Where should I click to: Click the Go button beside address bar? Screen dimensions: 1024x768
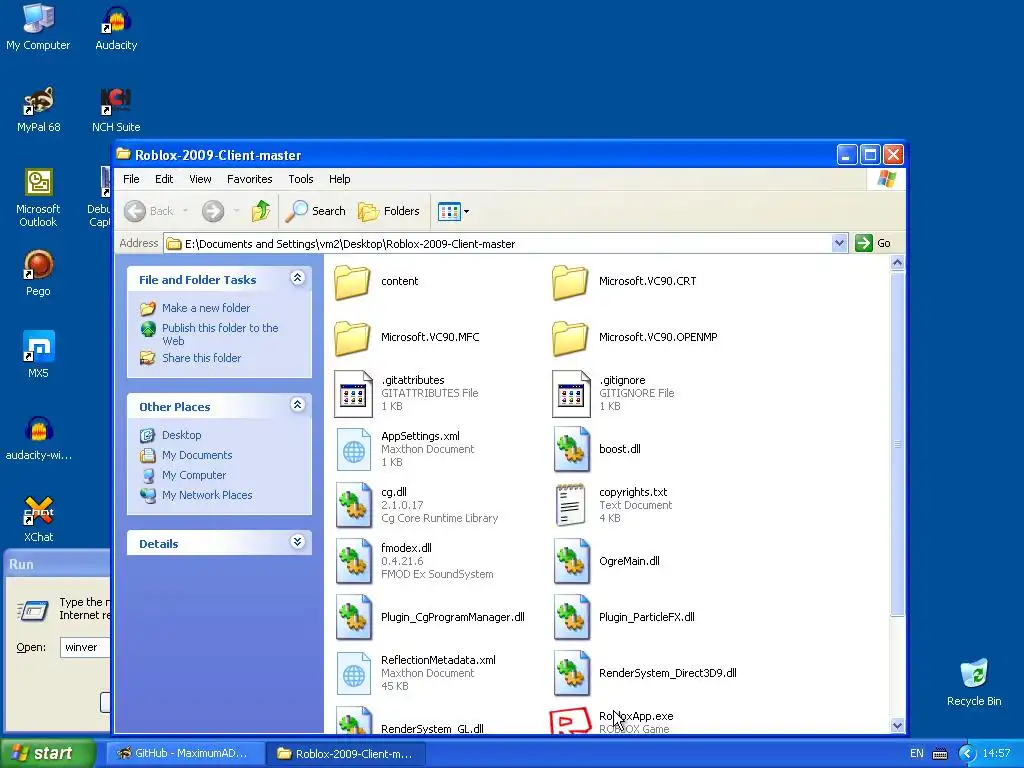point(873,244)
